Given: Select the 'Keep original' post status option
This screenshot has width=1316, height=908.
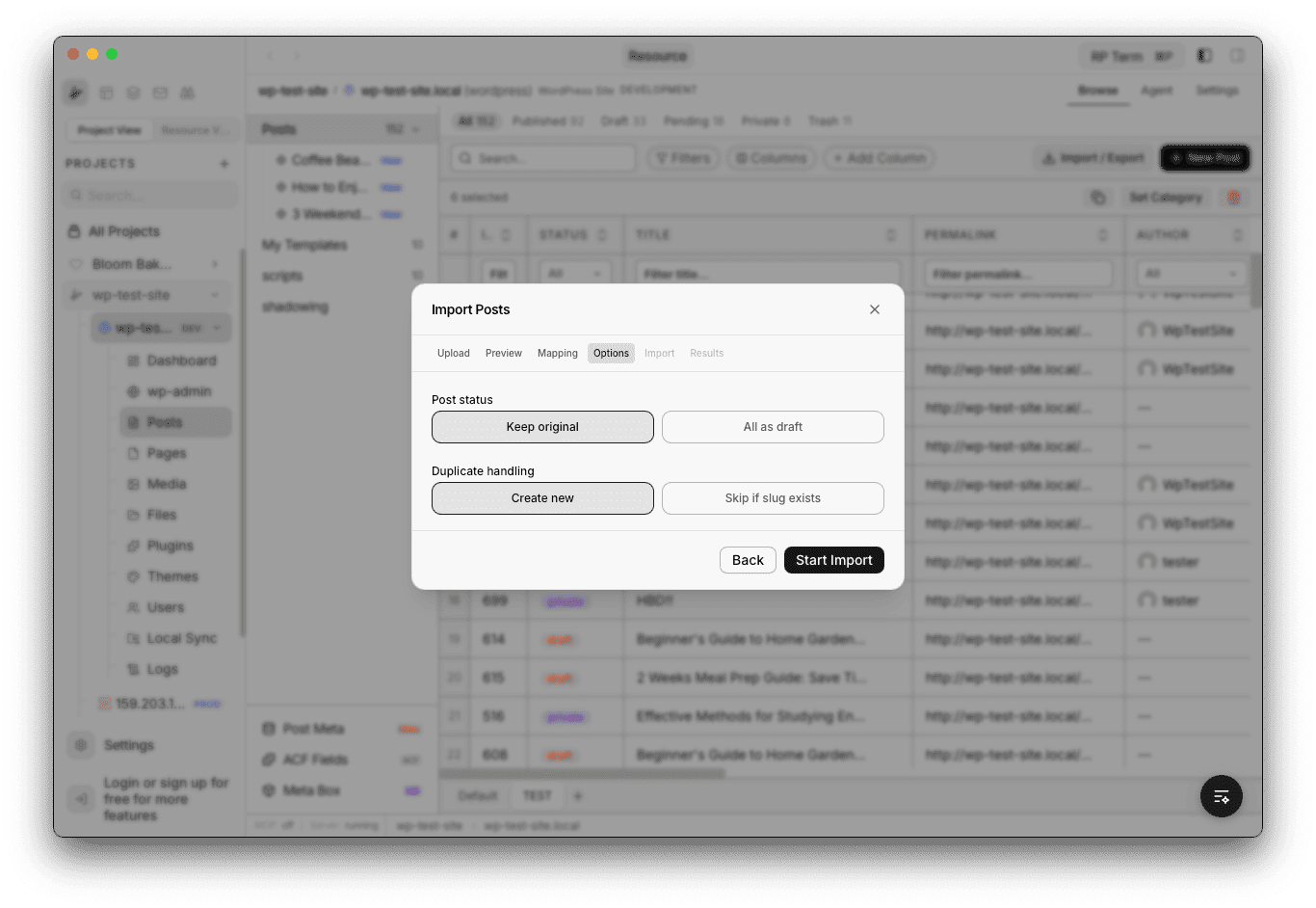Looking at the screenshot, I should [x=542, y=426].
